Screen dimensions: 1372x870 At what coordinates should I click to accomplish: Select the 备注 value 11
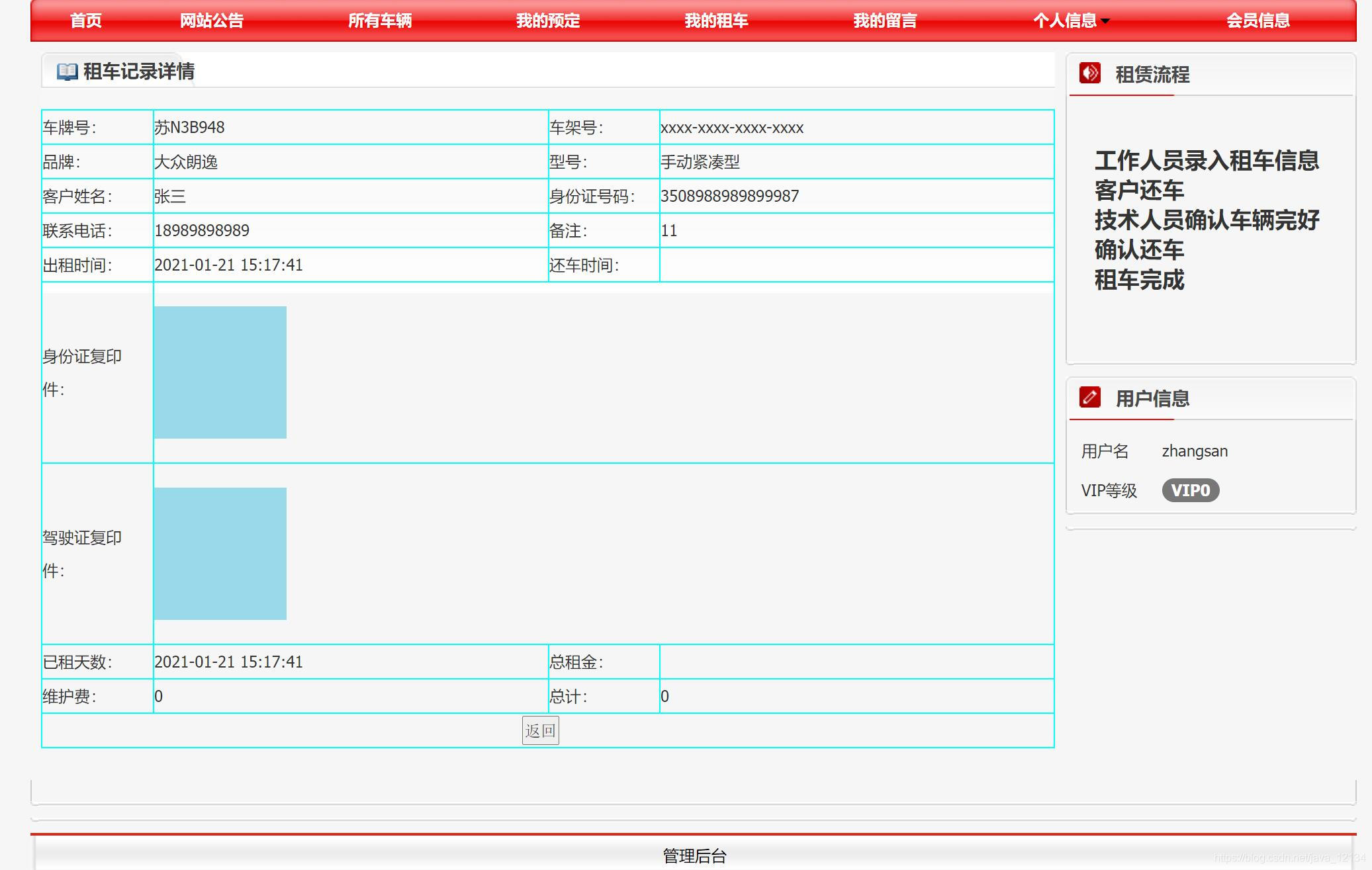pyautogui.click(x=669, y=230)
